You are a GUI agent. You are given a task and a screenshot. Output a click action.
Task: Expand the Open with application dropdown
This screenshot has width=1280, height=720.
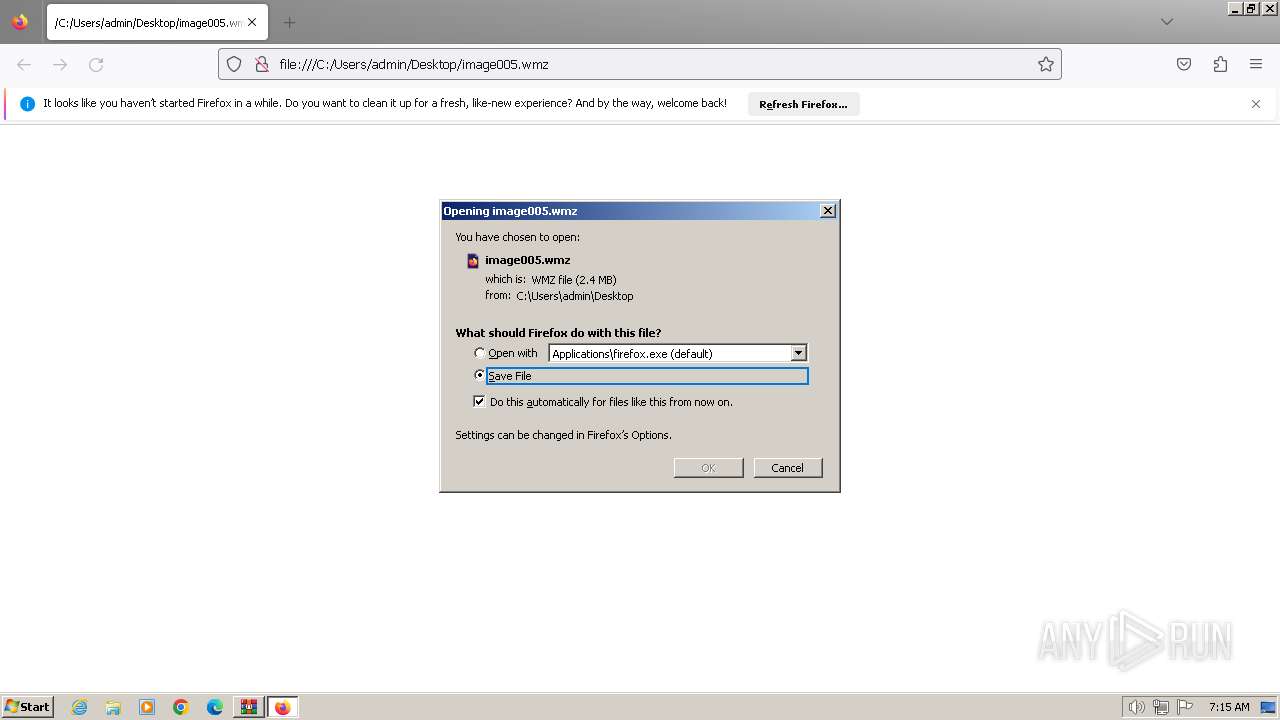coord(798,353)
